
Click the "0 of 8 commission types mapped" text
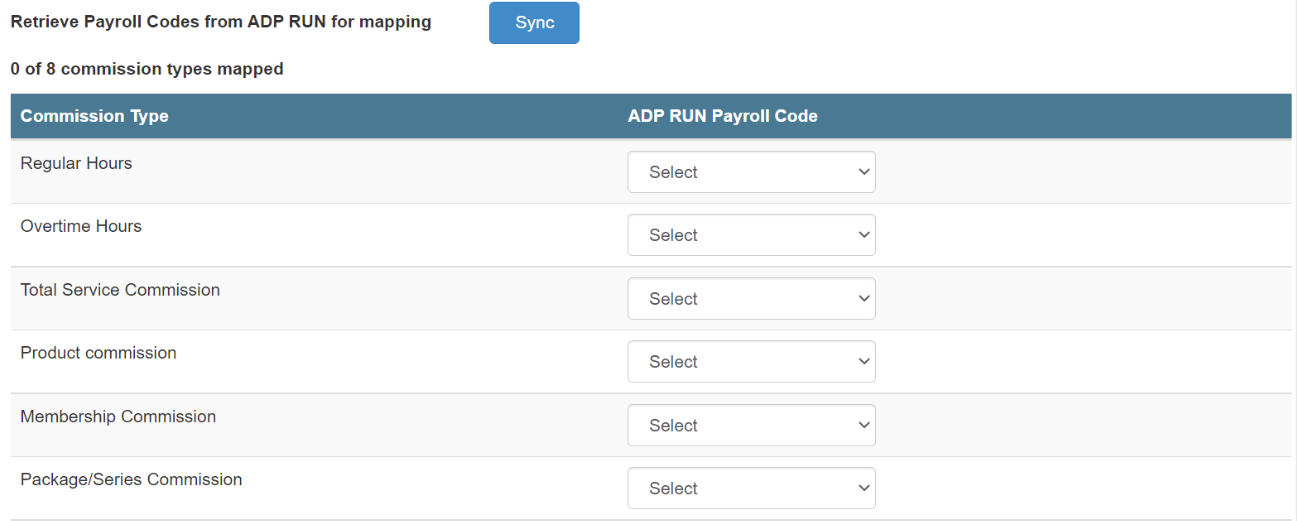pos(147,69)
